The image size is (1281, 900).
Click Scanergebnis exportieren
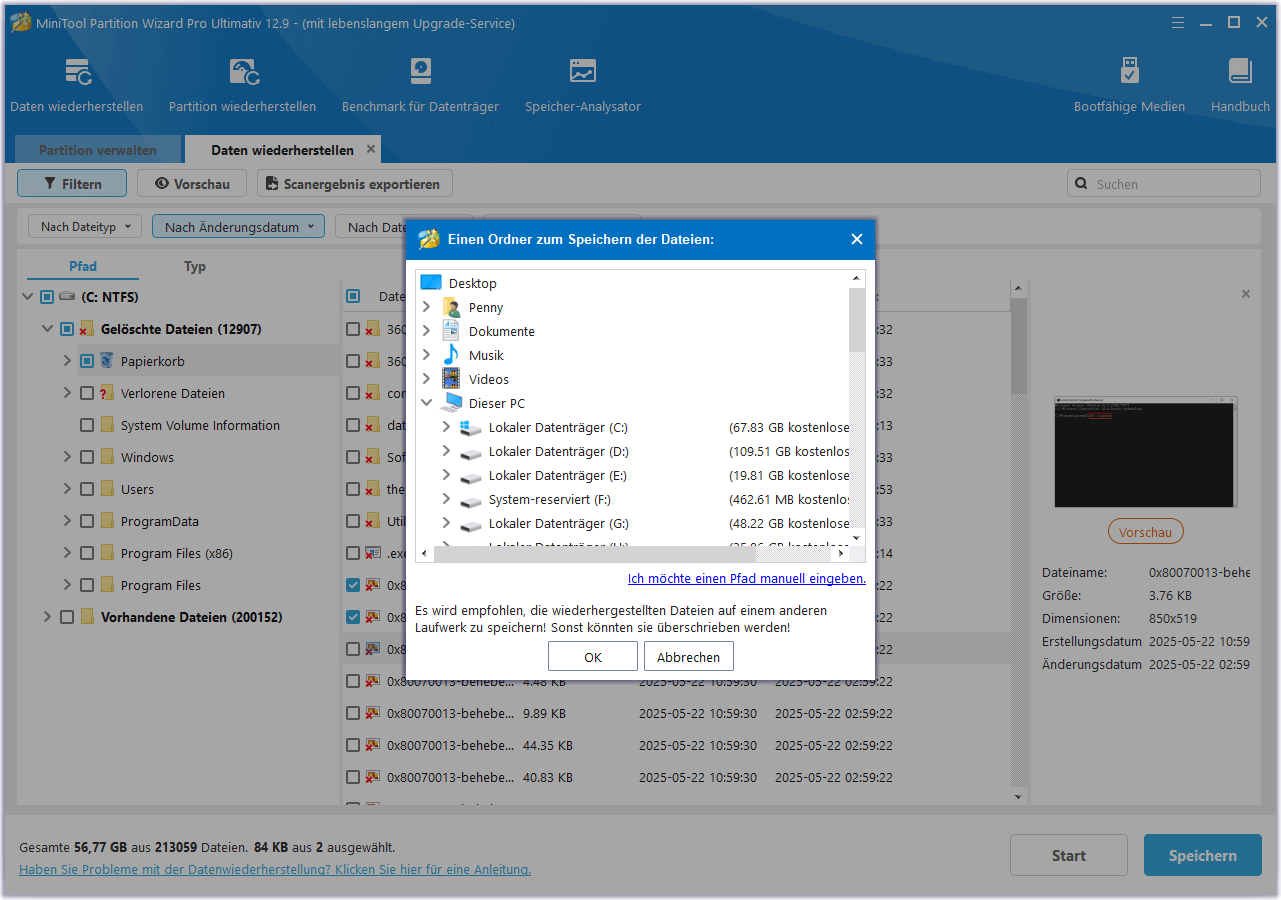click(x=355, y=184)
